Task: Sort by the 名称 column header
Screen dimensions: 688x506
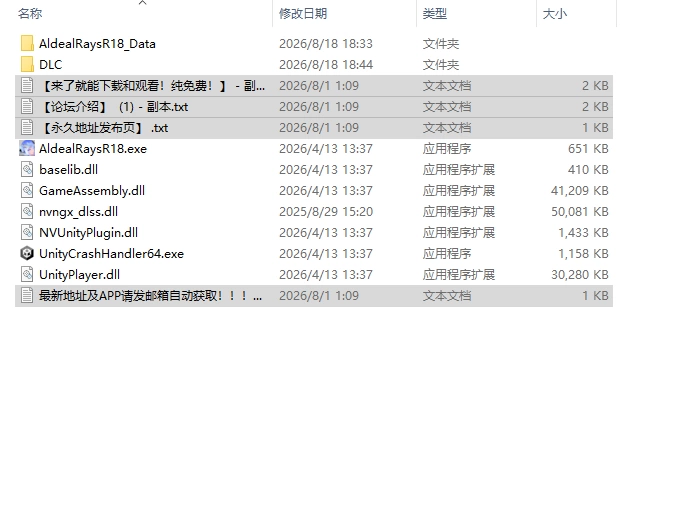Action: (x=30, y=14)
